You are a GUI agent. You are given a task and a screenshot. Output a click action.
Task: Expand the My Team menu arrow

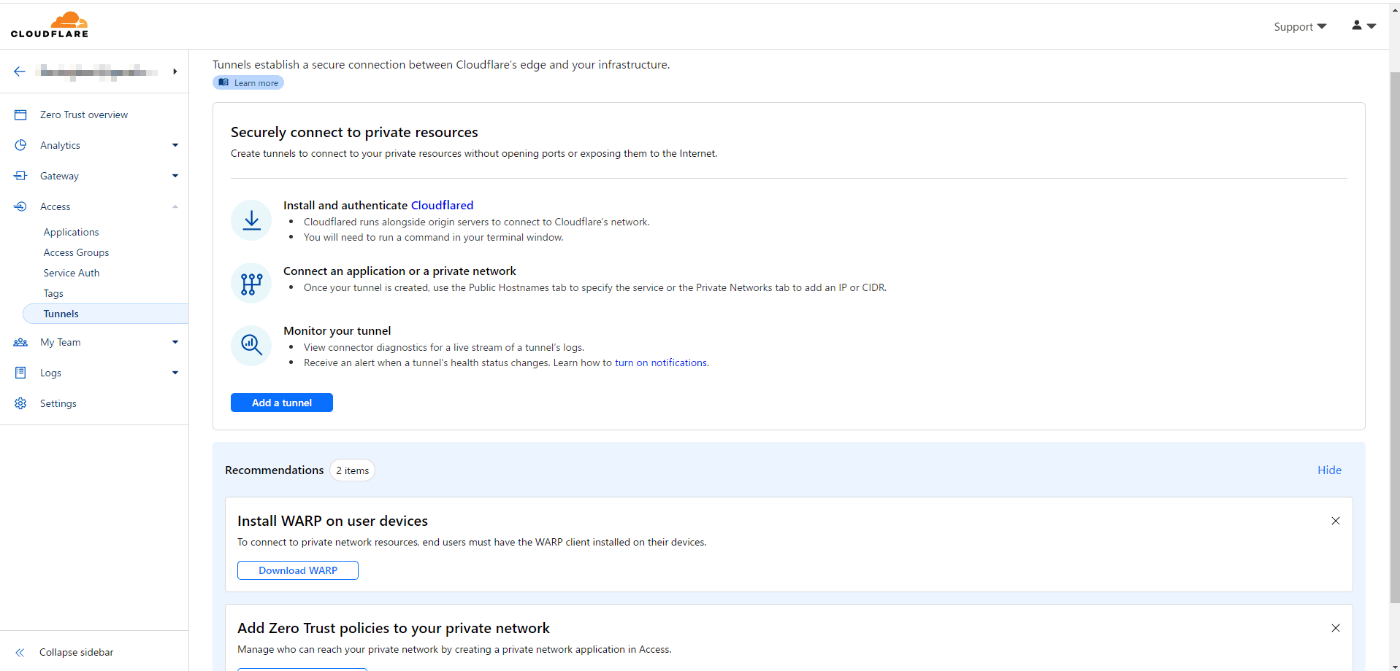(x=175, y=342)
